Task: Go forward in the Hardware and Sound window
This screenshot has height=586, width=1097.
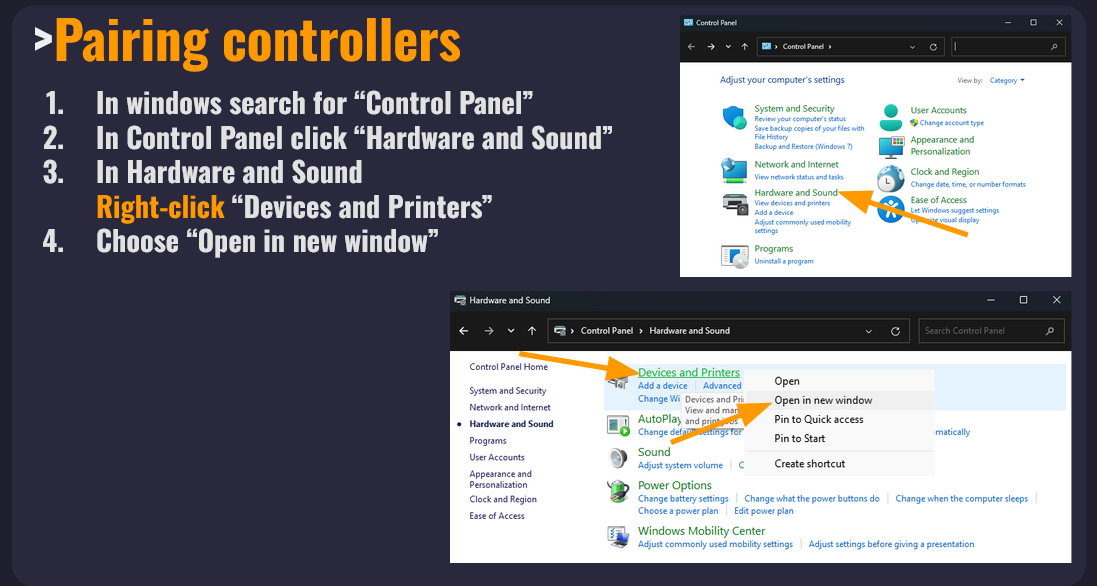Action: point(488,331)
